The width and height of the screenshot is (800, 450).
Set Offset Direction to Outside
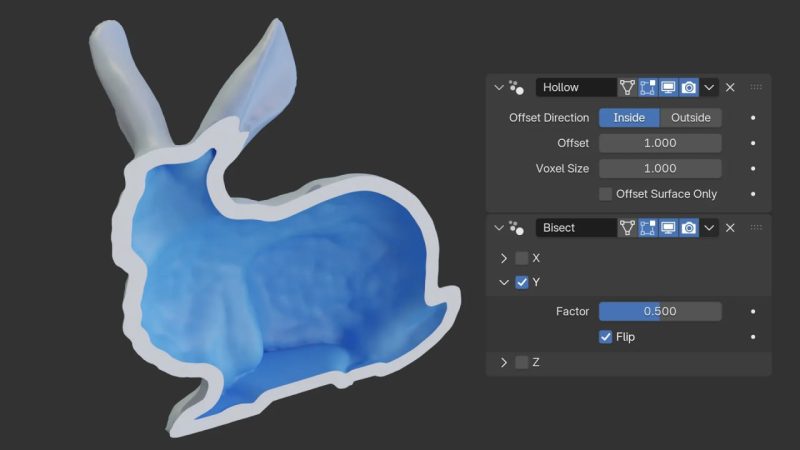tap(690, 118)
